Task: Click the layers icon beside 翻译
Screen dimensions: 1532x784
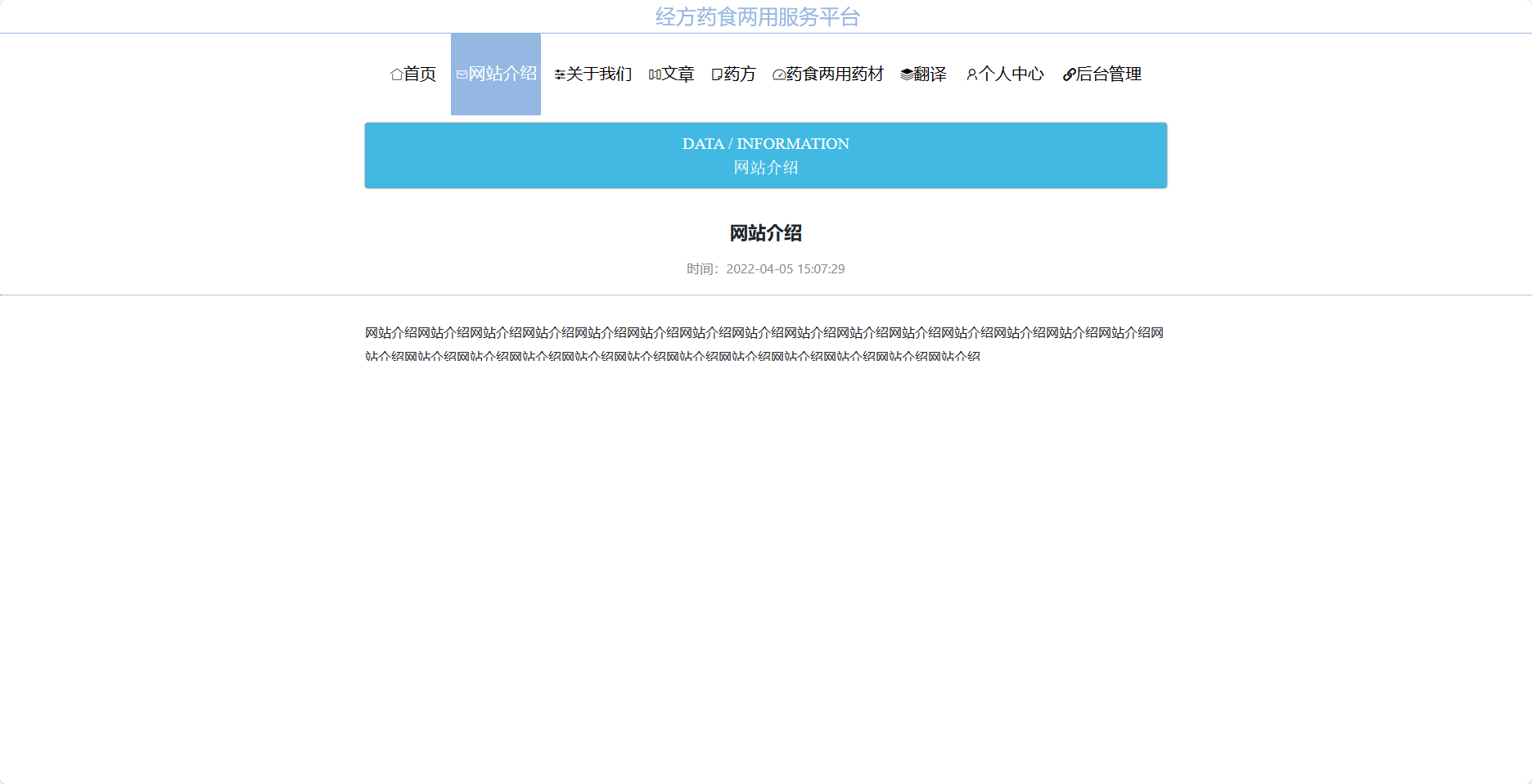Action: (x=907, y=74)
